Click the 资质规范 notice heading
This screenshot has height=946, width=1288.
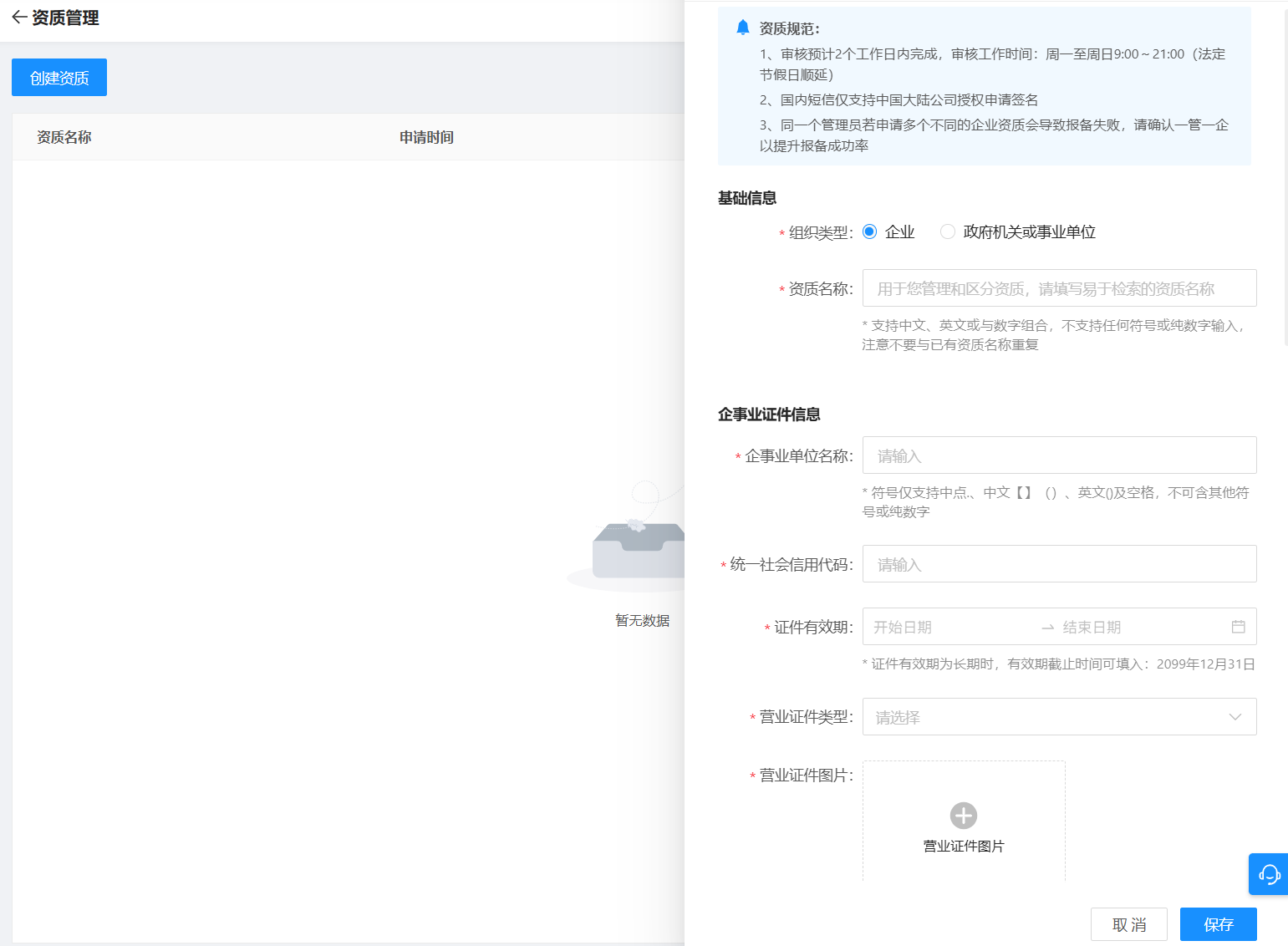(x=789, y=28)
